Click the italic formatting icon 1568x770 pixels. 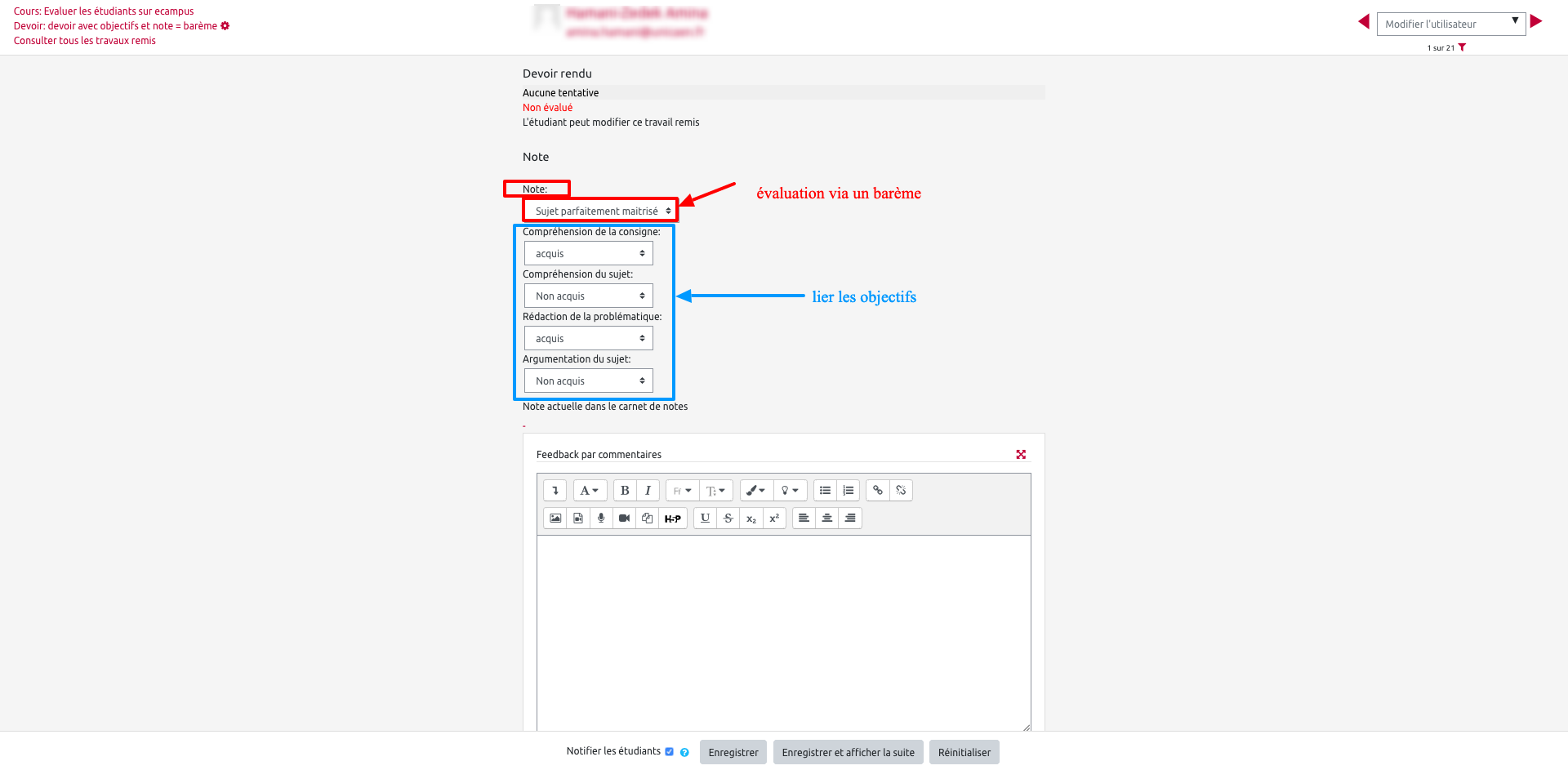(x=648, y=491)
